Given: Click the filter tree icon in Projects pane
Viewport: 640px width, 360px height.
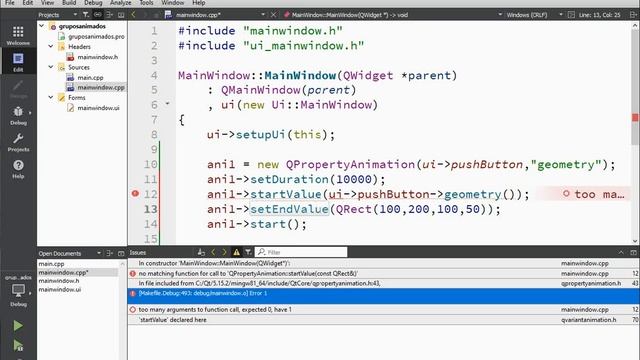Looking at the screenshot, I should pyautogui.click(x=86, y=15).
